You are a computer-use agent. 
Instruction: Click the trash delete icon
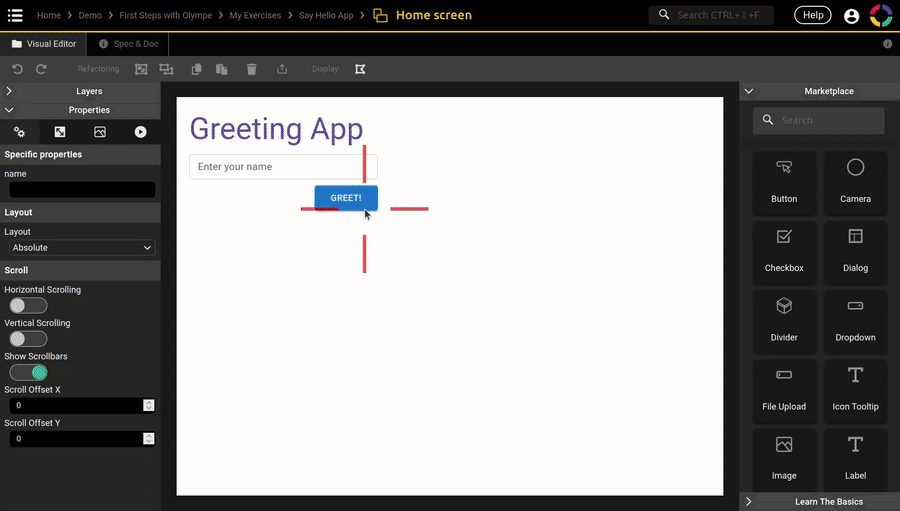coord(252,69)
